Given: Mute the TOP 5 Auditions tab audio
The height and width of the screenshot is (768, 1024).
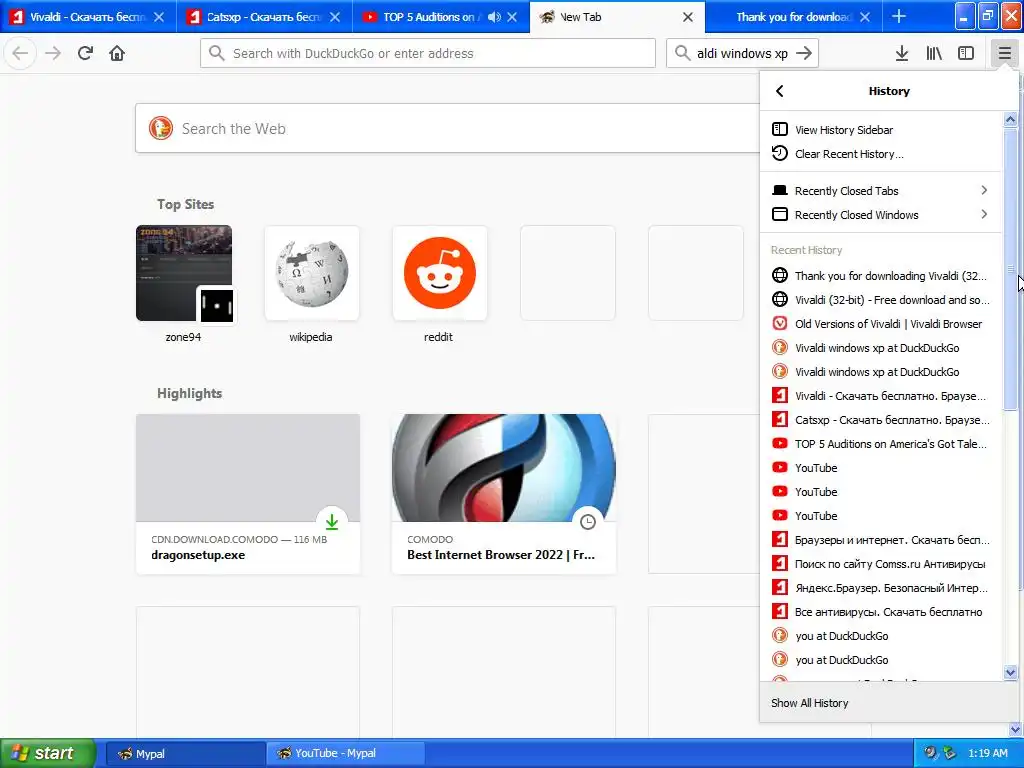Looking at the screenshot, I should [494, 17].
